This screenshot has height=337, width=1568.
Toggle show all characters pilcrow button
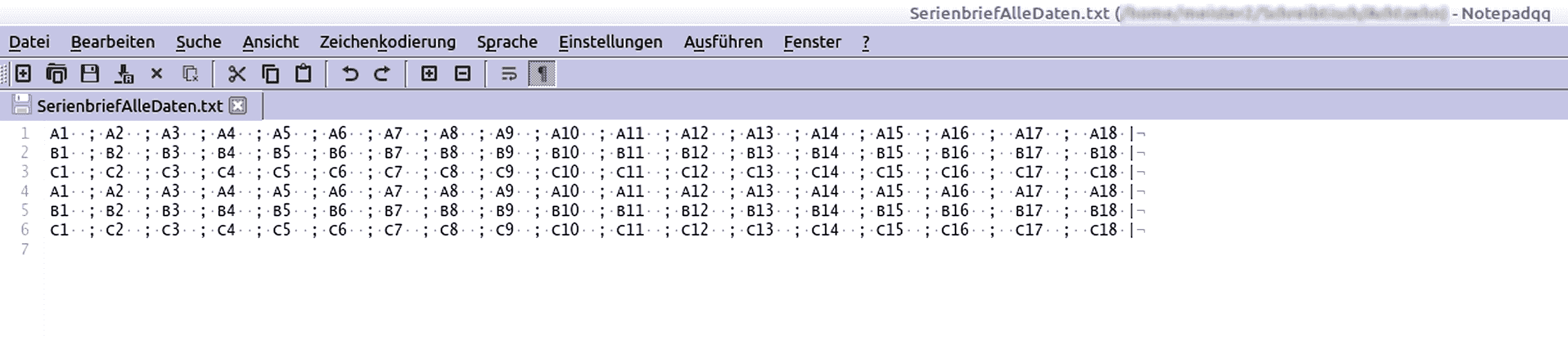click(542, 74)
